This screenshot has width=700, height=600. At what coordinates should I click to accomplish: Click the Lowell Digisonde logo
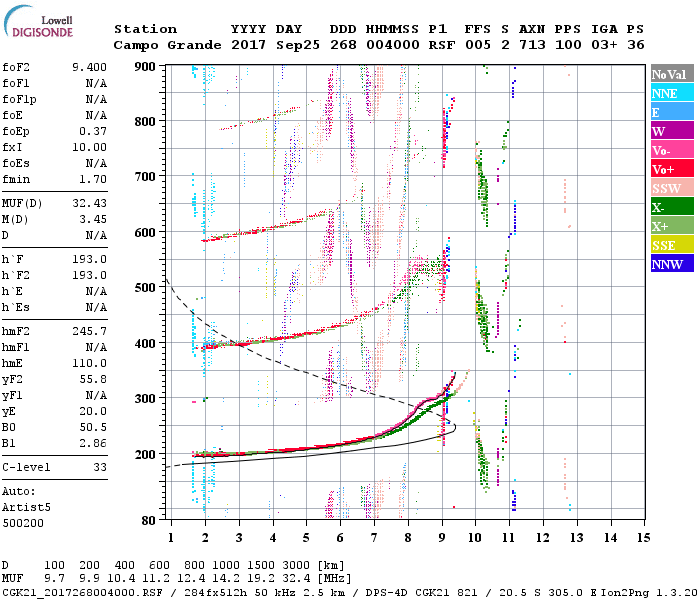(x=38, y=22)
